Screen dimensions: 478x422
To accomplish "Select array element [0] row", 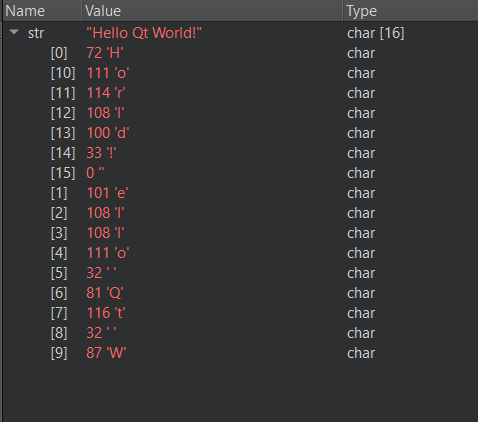I will pyautogui.click(x=241, y=53).
